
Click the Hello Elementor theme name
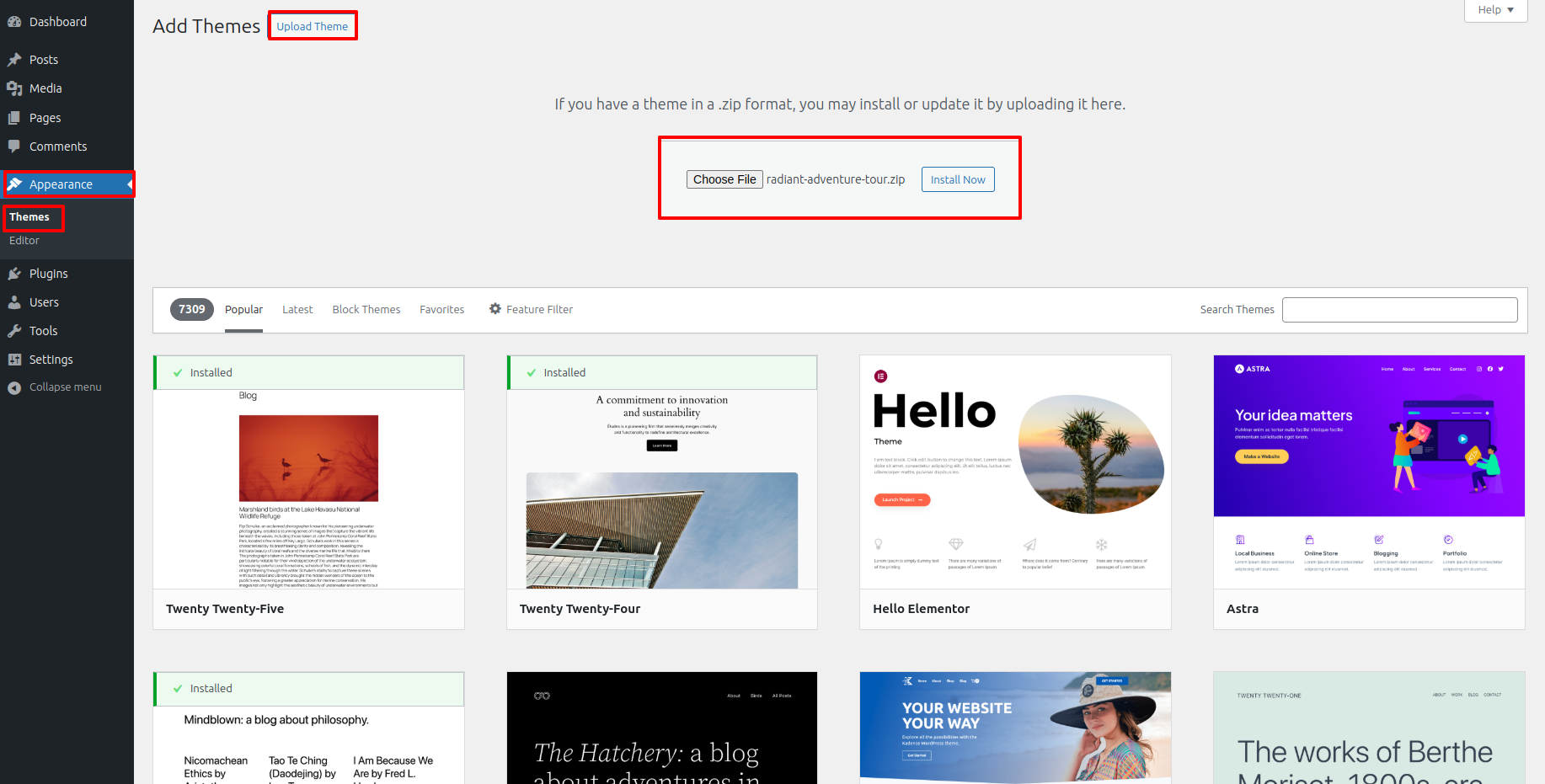(921, 609)
